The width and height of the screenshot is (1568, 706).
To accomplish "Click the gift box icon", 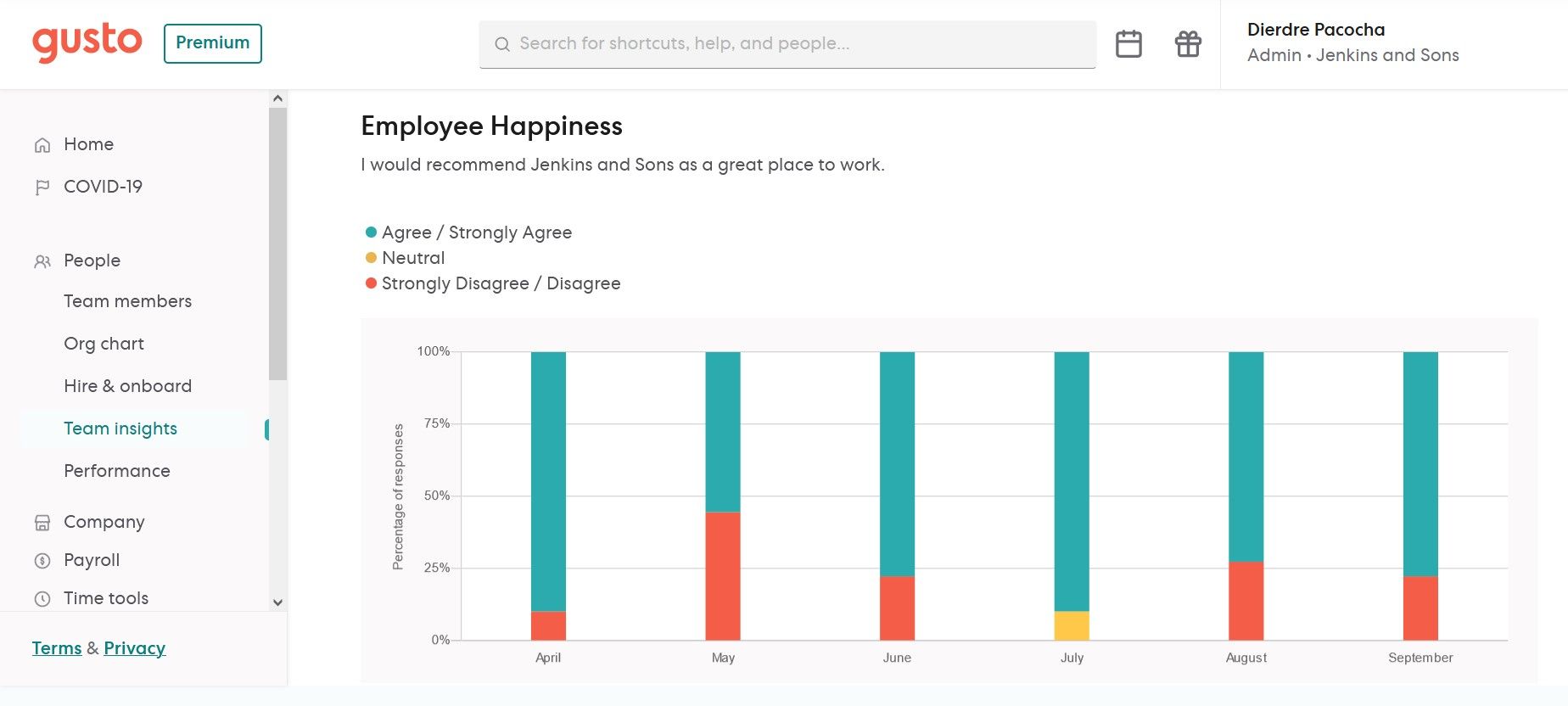I will tap(1187, 44).
